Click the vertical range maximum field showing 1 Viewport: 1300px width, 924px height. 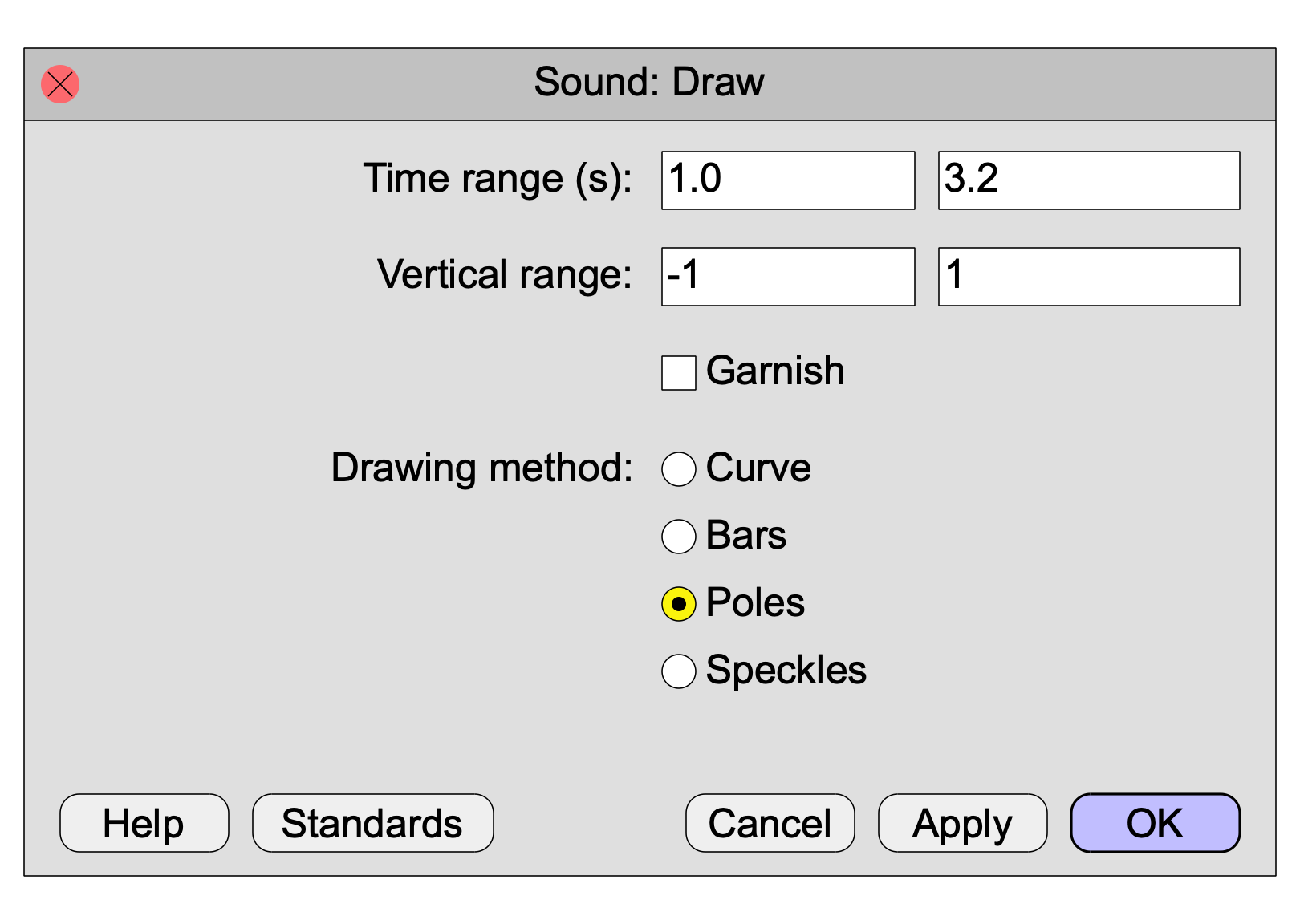click(1089, 277)
